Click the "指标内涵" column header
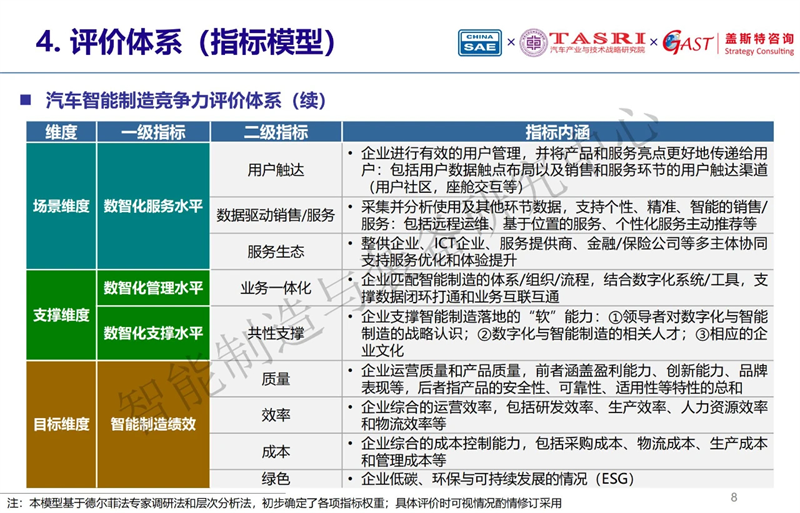 coord(557,132)
